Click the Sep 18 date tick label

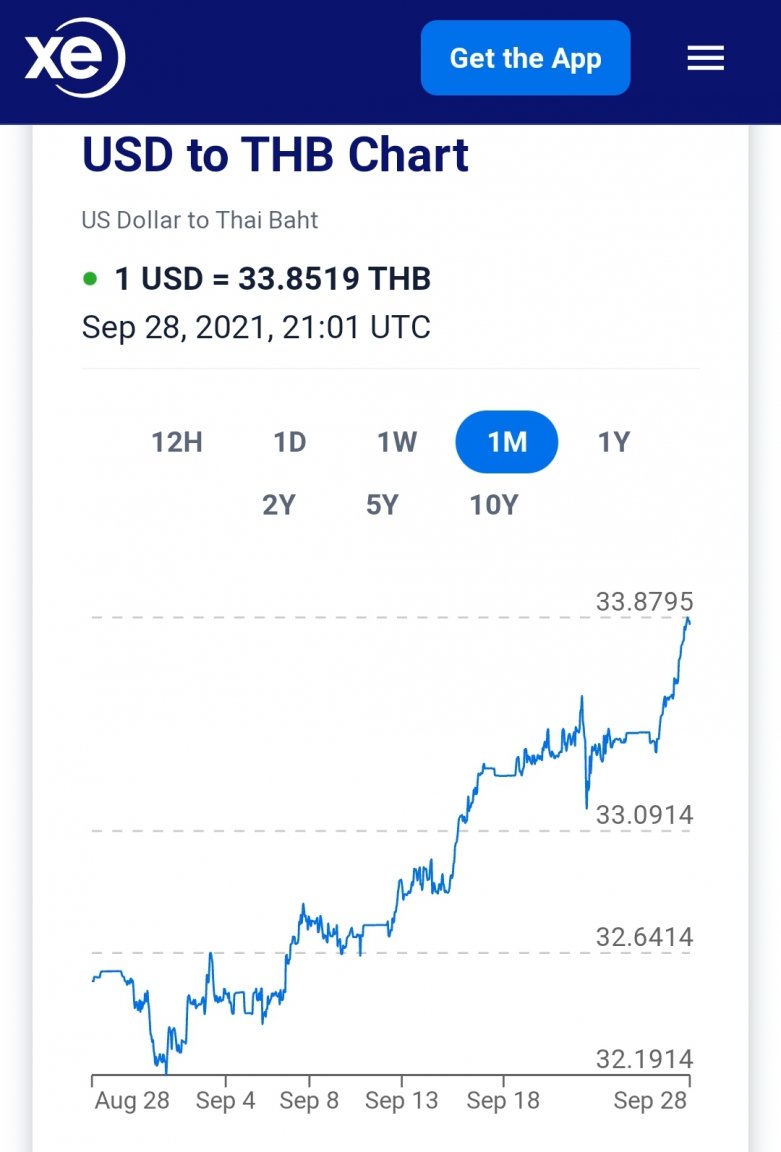[503, 1101]
